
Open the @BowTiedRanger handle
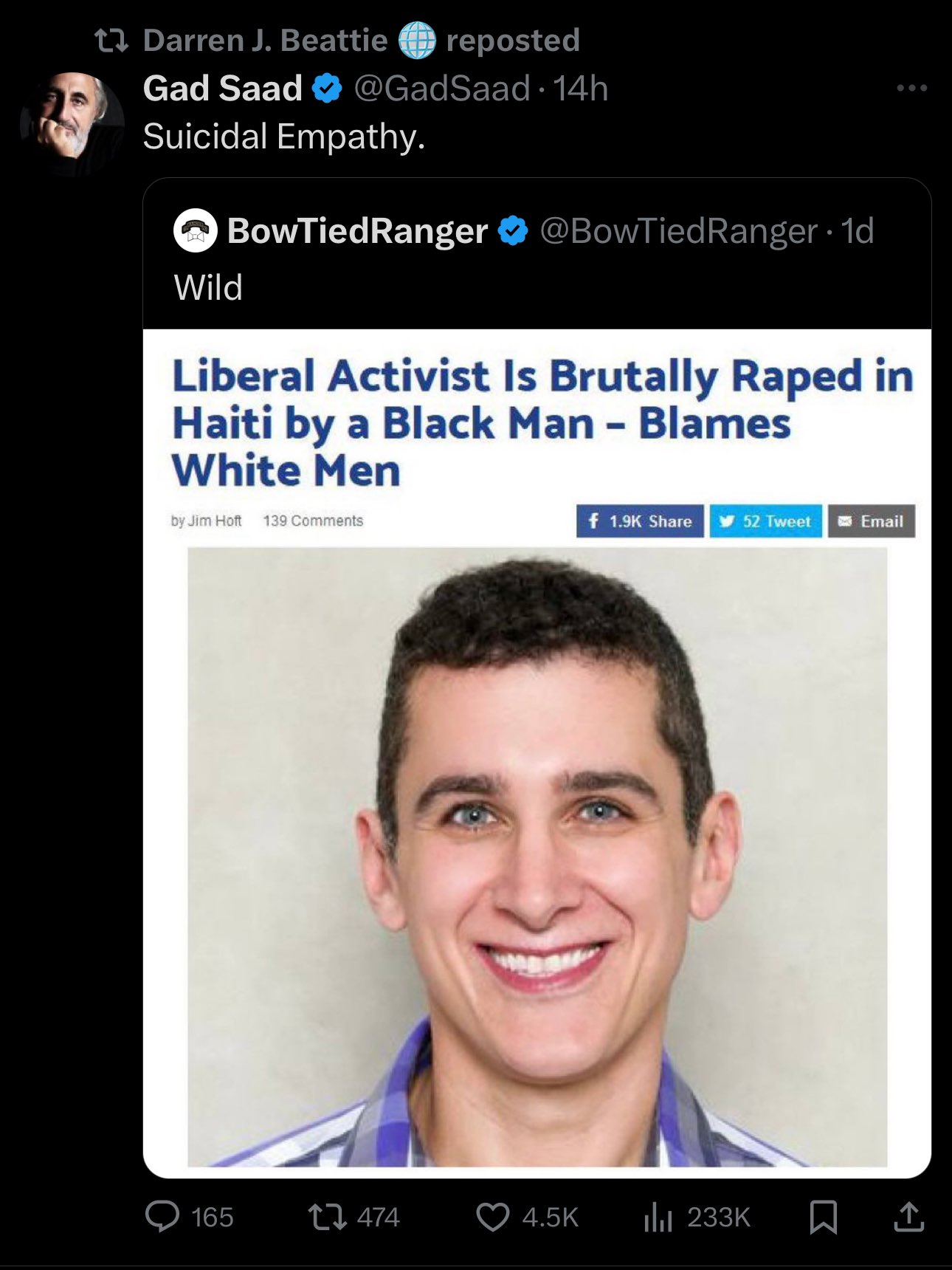click(x=679, y=231)
